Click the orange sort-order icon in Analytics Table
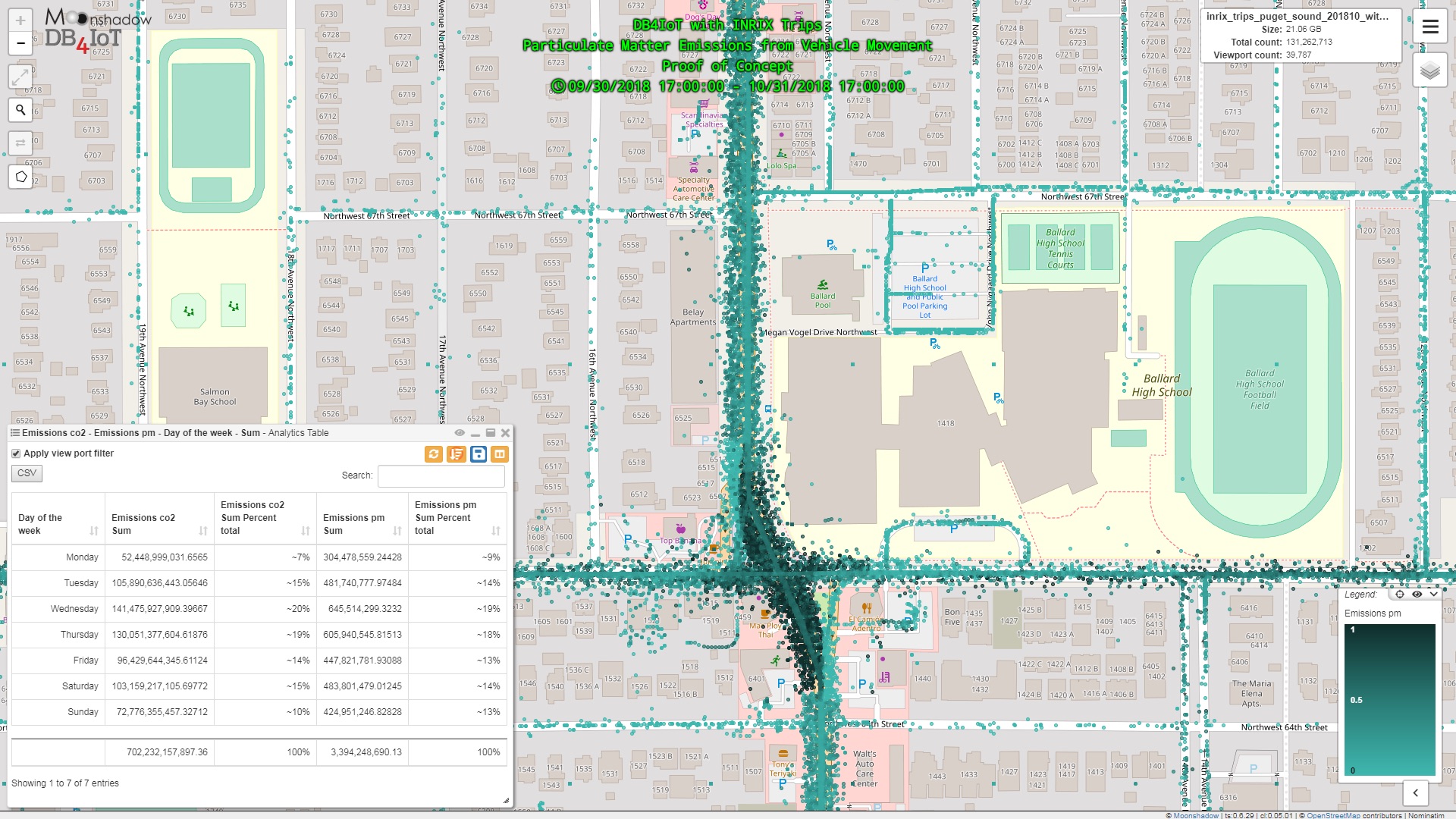 coord(456,454)
